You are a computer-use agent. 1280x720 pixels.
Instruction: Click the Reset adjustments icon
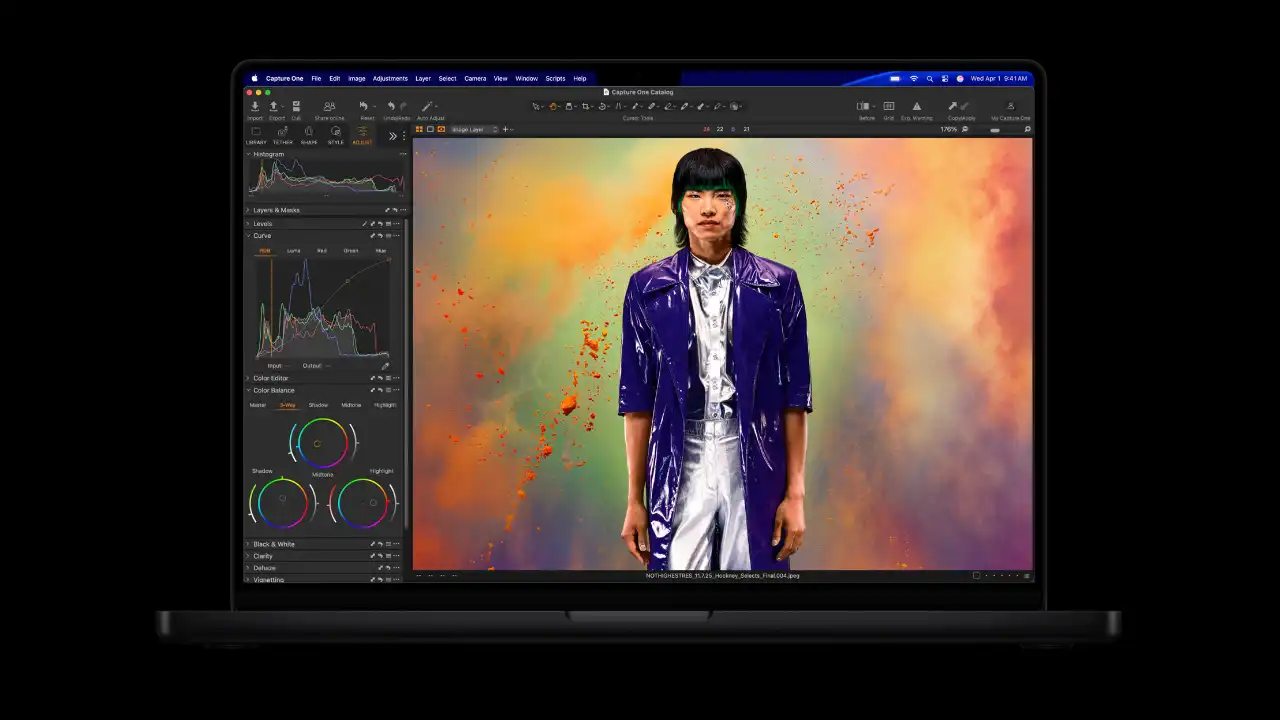[364, 106]
